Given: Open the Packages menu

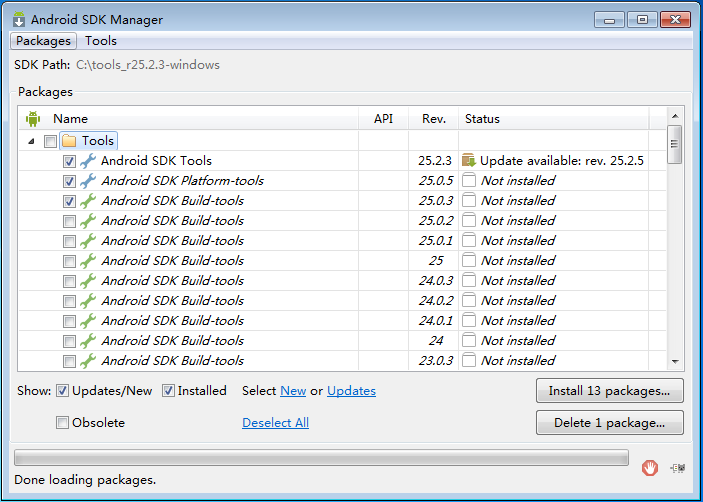Looking at the screenshot, I should [x=43, y=41].
